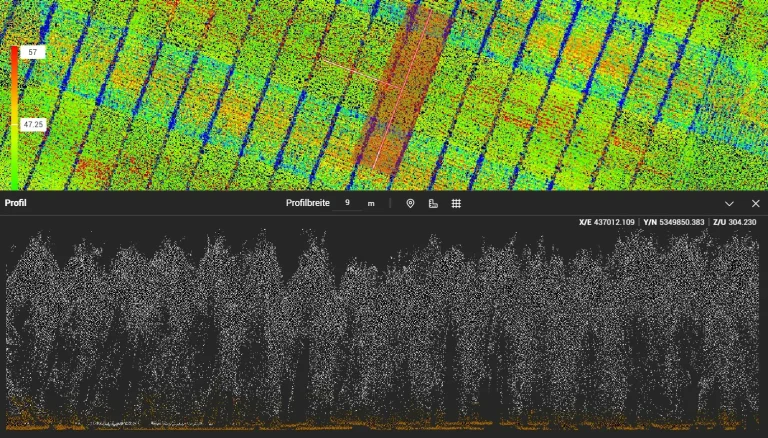
Task: Click the 57 maximum legend value label
Action: [33, 52]
